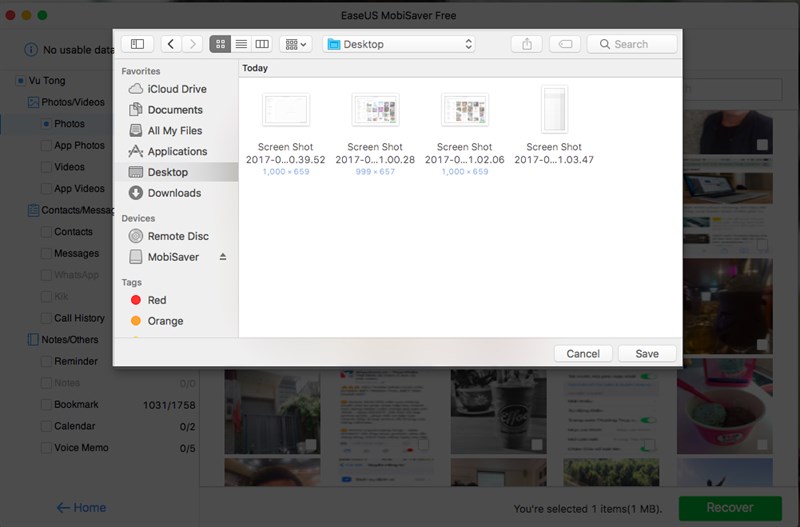The width and height of the screenshot is (800, 527).
Task: Click the Save button
Action: click(646, 353)
